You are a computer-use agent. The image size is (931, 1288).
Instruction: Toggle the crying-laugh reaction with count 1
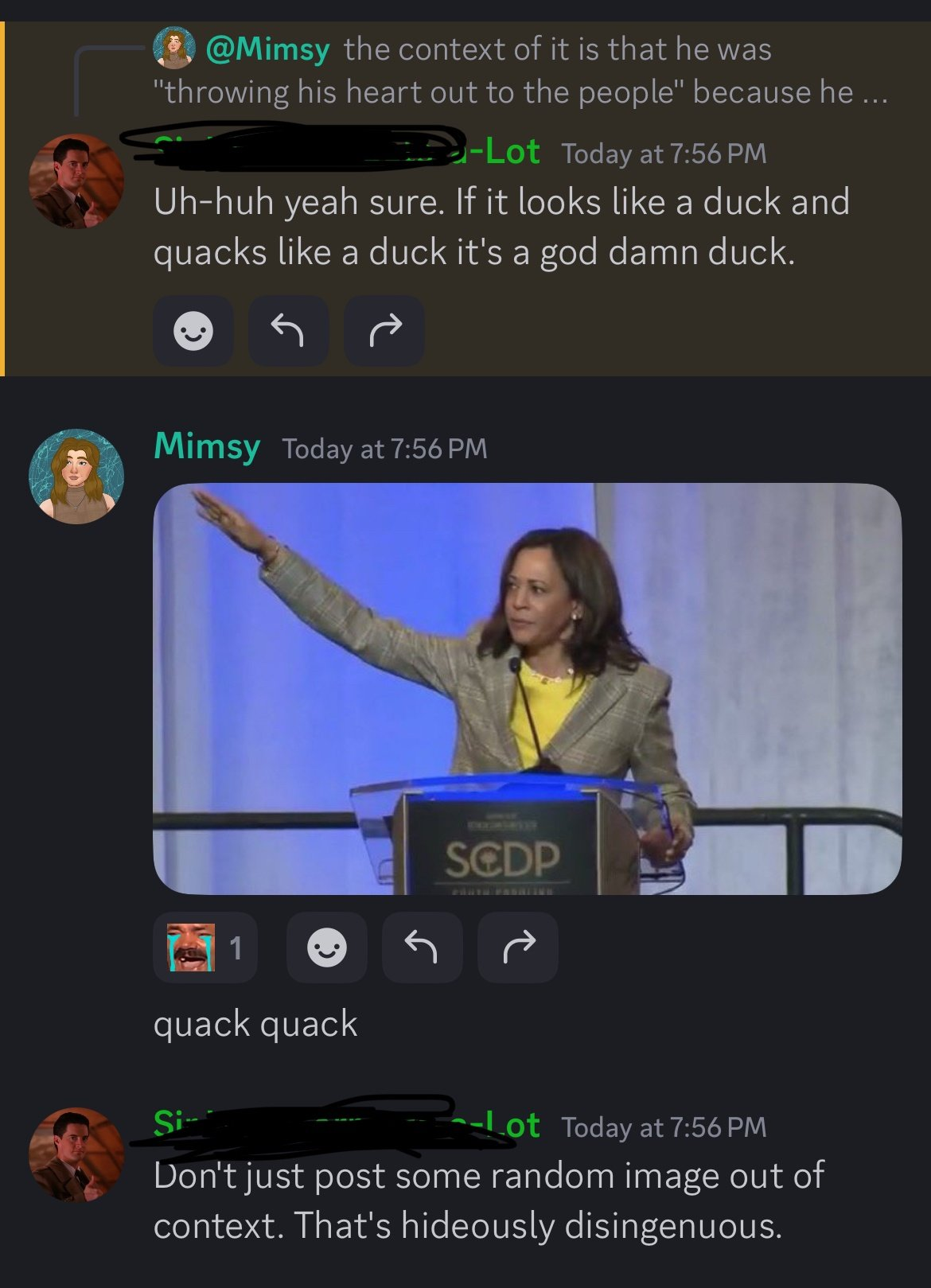[205, 948]
